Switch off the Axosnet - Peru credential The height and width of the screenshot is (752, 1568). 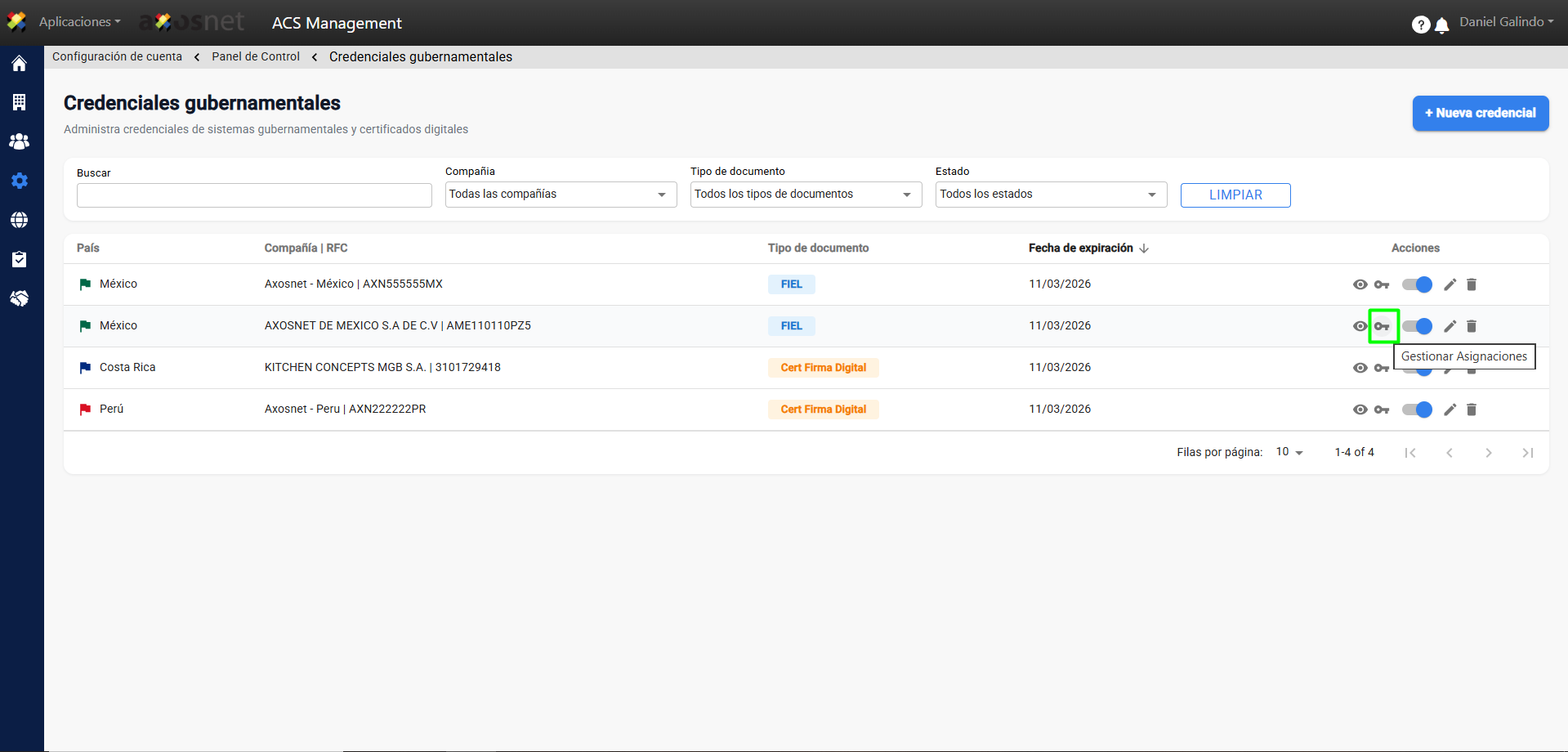pyautogui.click(x=1417, y=410)
